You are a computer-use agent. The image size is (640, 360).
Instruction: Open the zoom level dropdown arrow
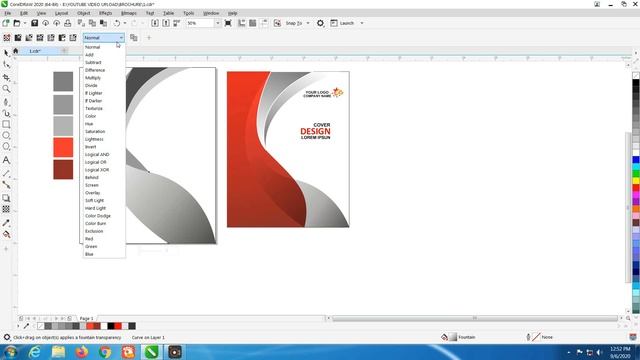click(x=217, y=23)
